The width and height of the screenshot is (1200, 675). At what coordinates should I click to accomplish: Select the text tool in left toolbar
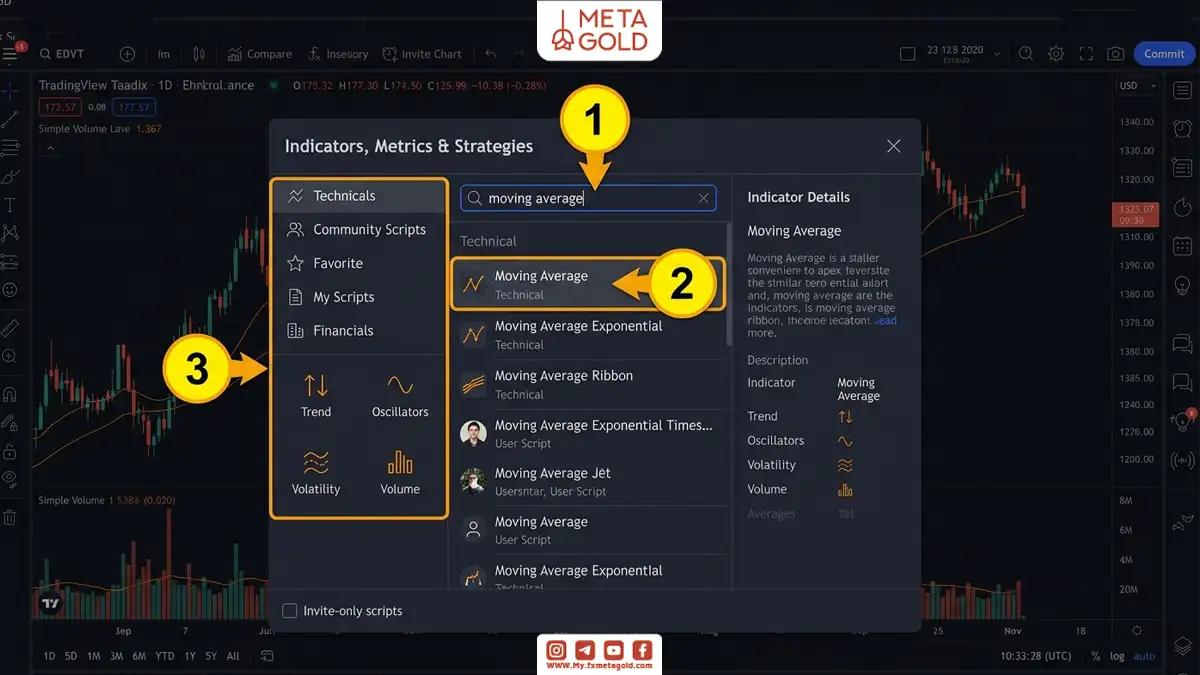10,205
